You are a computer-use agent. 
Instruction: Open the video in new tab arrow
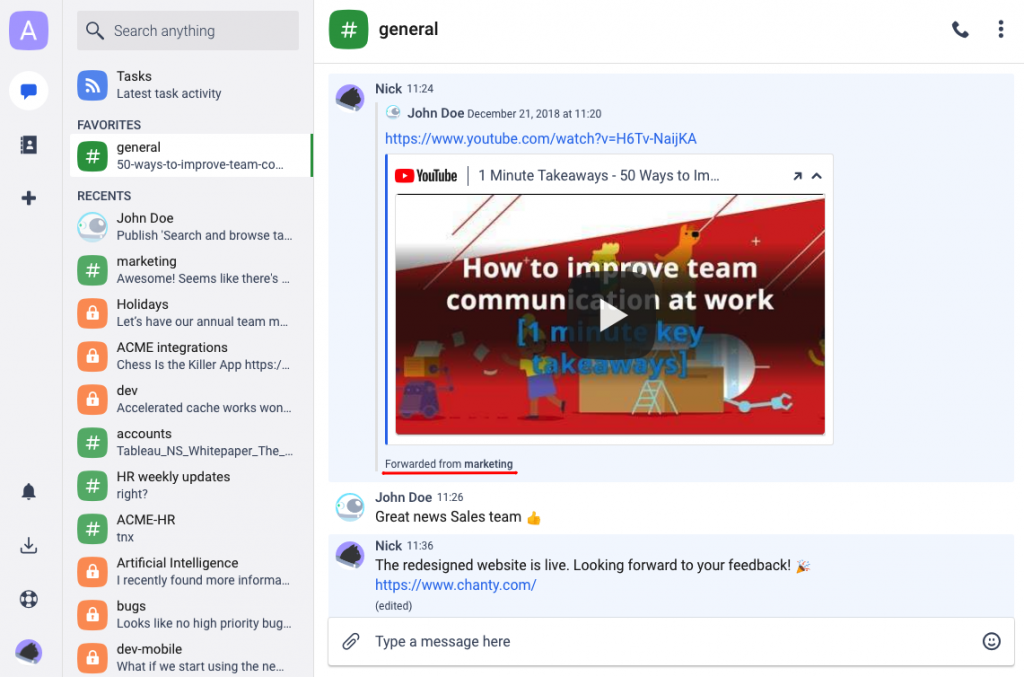797,174
